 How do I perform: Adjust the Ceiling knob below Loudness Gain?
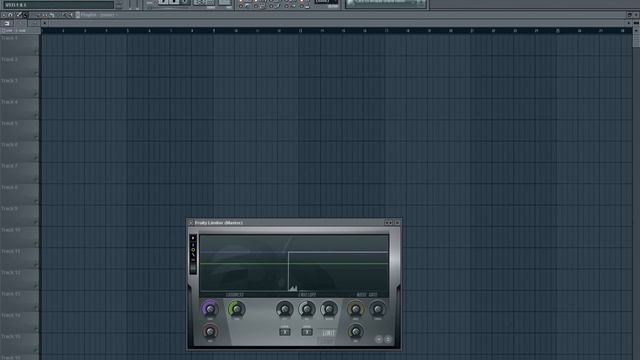tap(210, 331)
